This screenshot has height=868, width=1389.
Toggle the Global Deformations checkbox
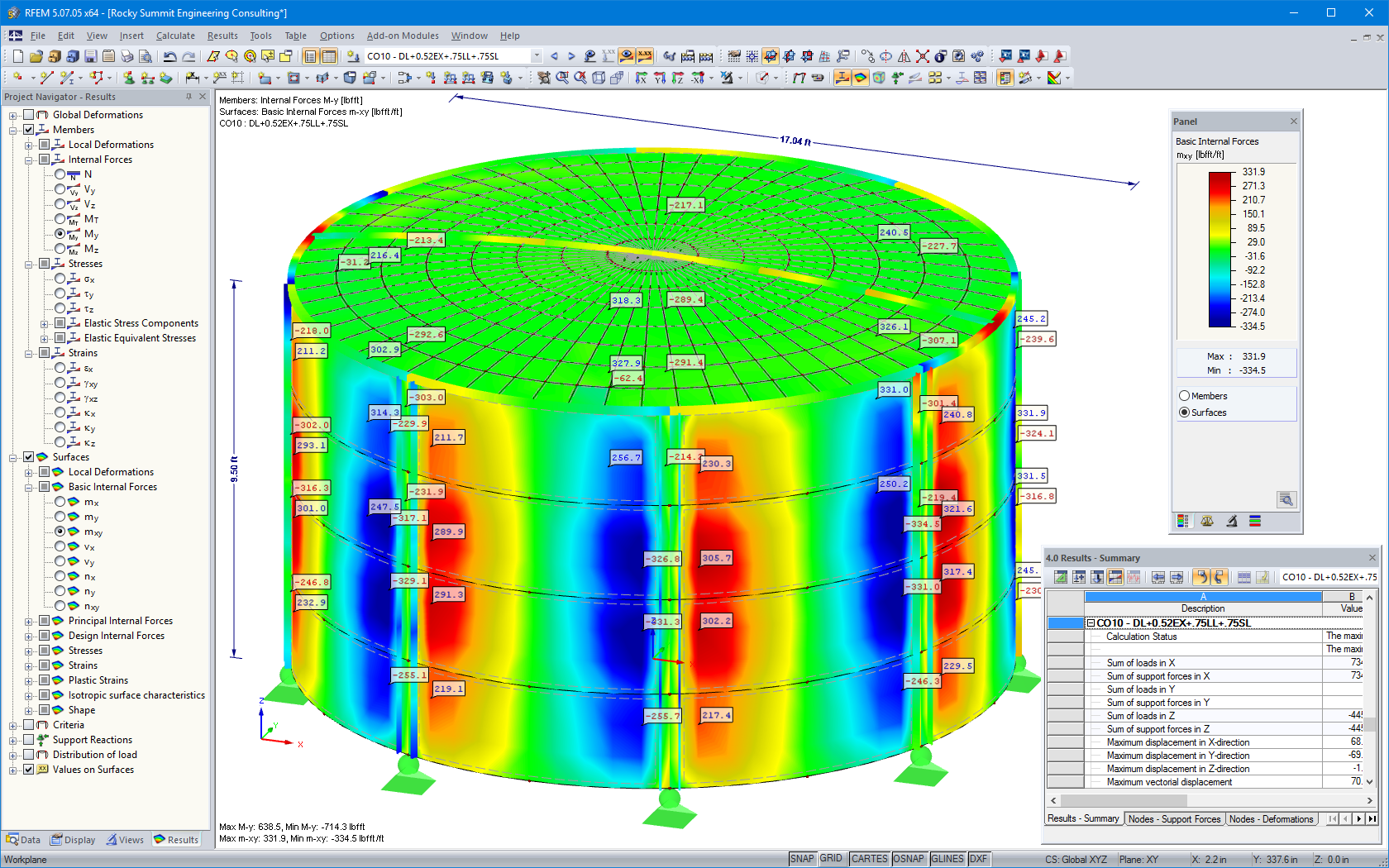[29, 115]
